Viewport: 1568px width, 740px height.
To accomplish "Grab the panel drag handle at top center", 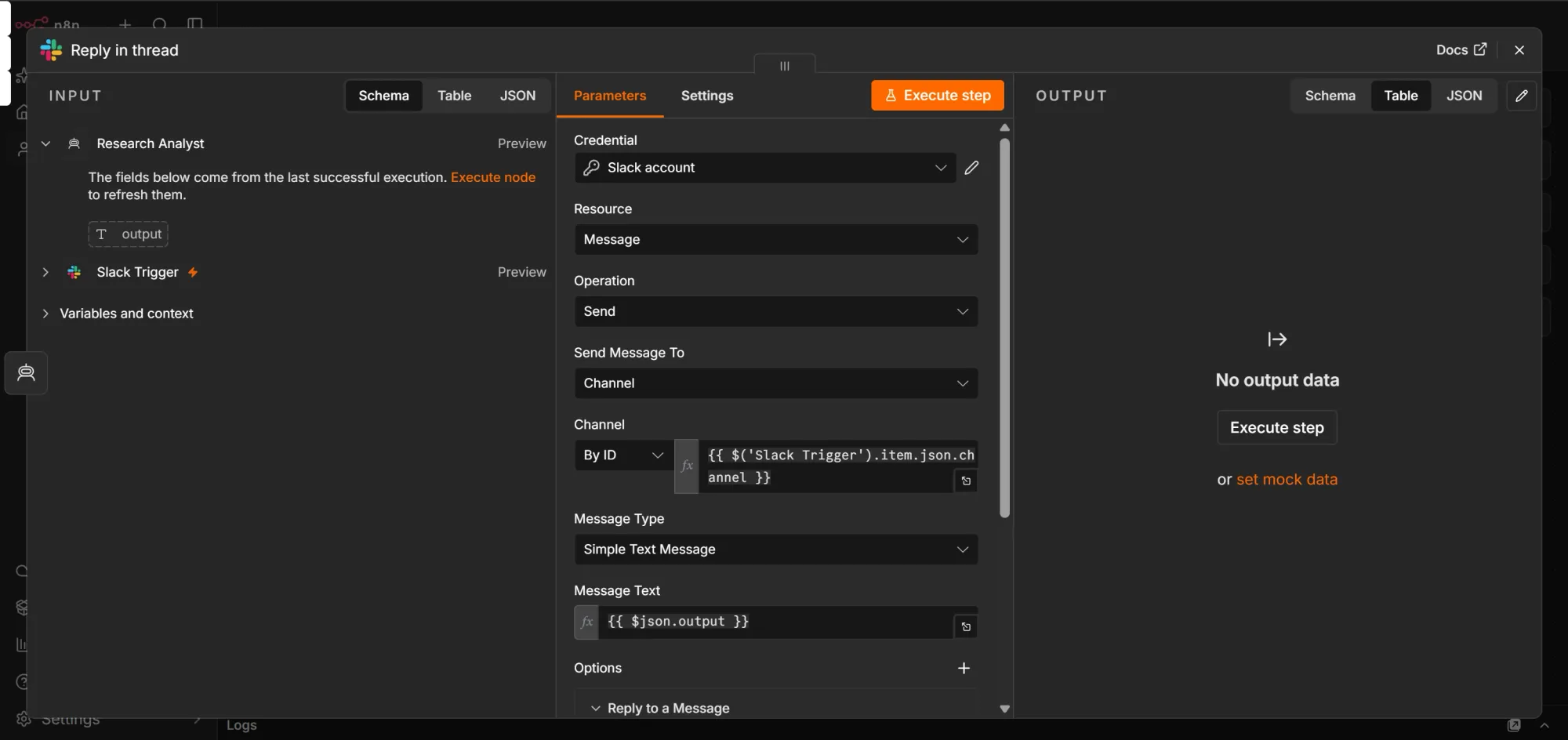I will tap(785, 65).
